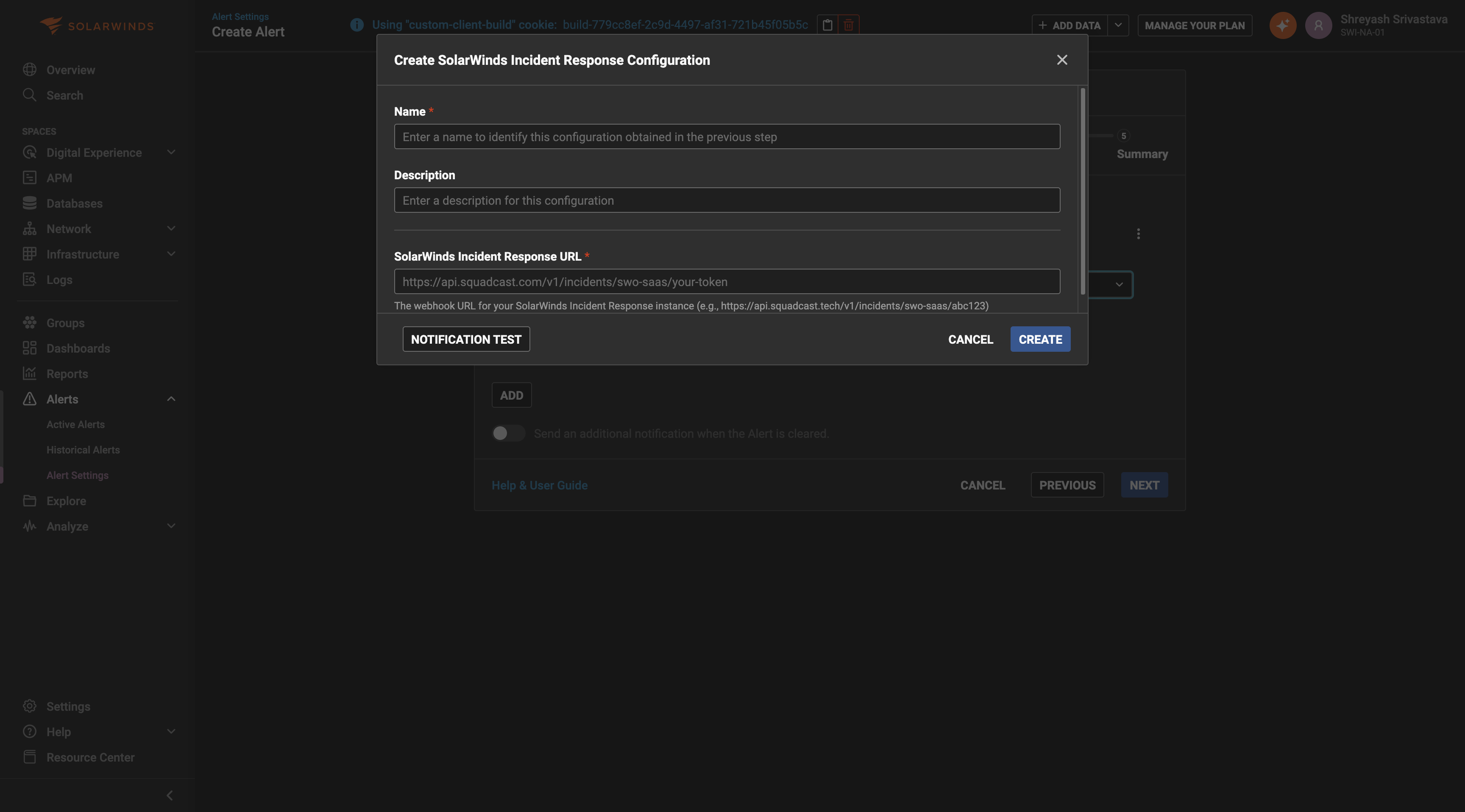Open Historical Alerts in the sidebar
This screenshot has height=812, width=1465.
click(83, 450)
